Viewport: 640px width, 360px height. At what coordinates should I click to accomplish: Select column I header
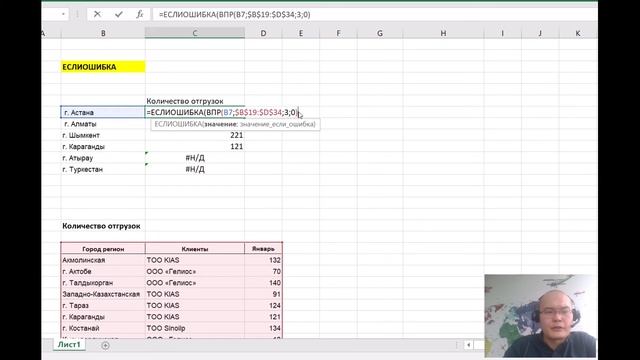coord(502,33)
